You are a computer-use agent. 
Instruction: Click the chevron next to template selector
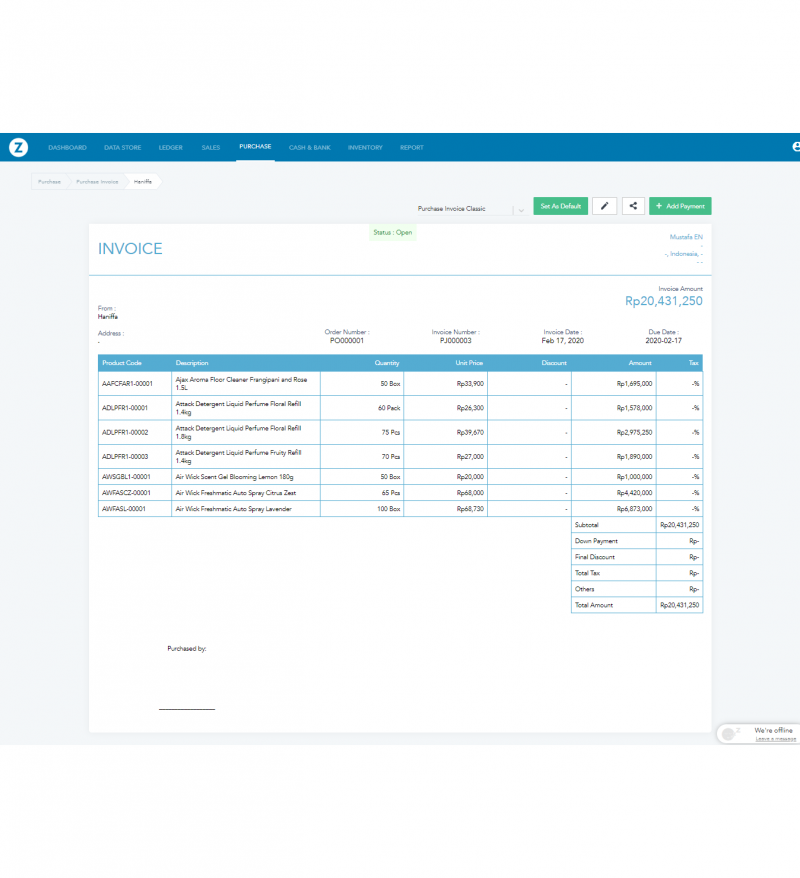point(519,208)
